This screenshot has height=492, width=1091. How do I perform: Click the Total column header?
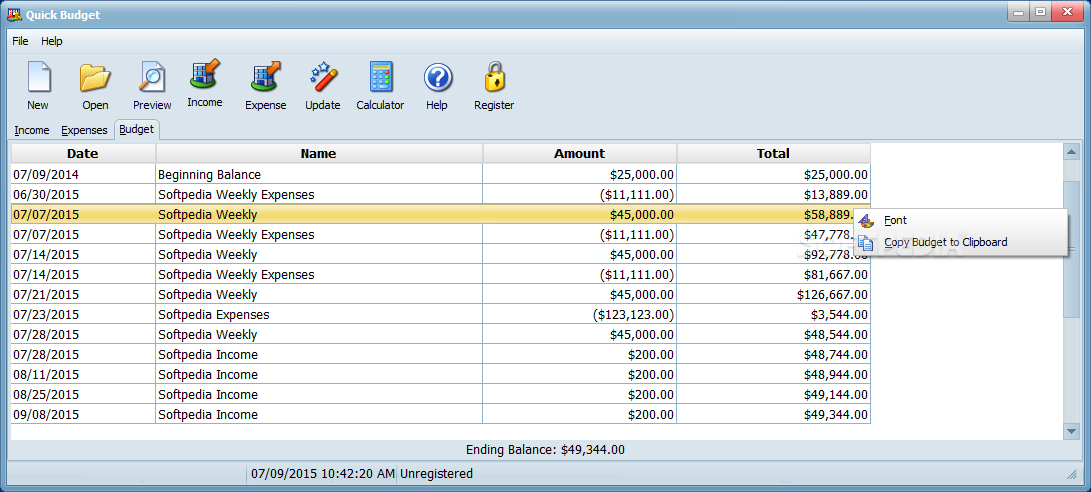click(x=773, y=154)
